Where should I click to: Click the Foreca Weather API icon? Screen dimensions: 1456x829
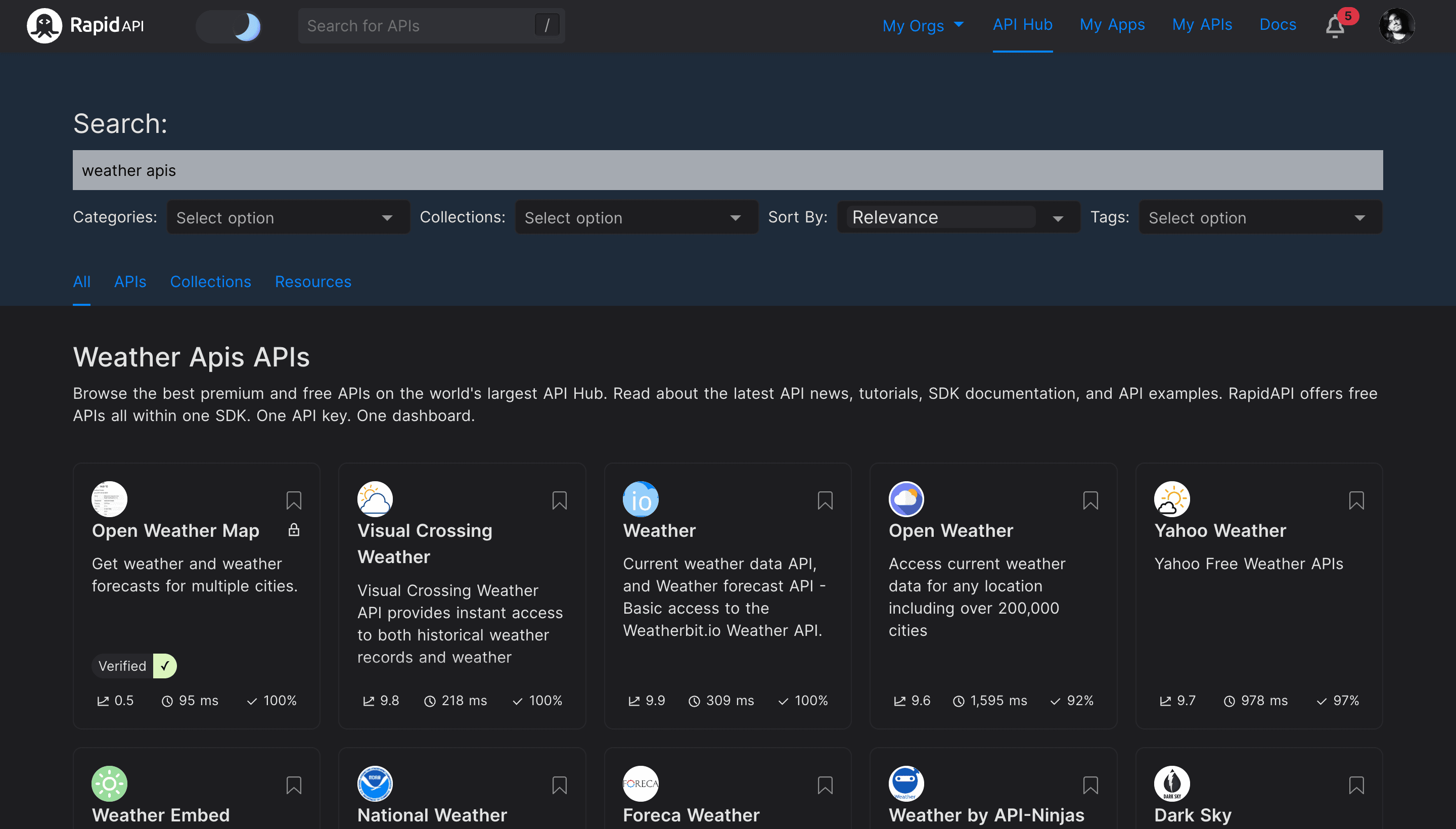pyautogui.click(x=640, y=784)
